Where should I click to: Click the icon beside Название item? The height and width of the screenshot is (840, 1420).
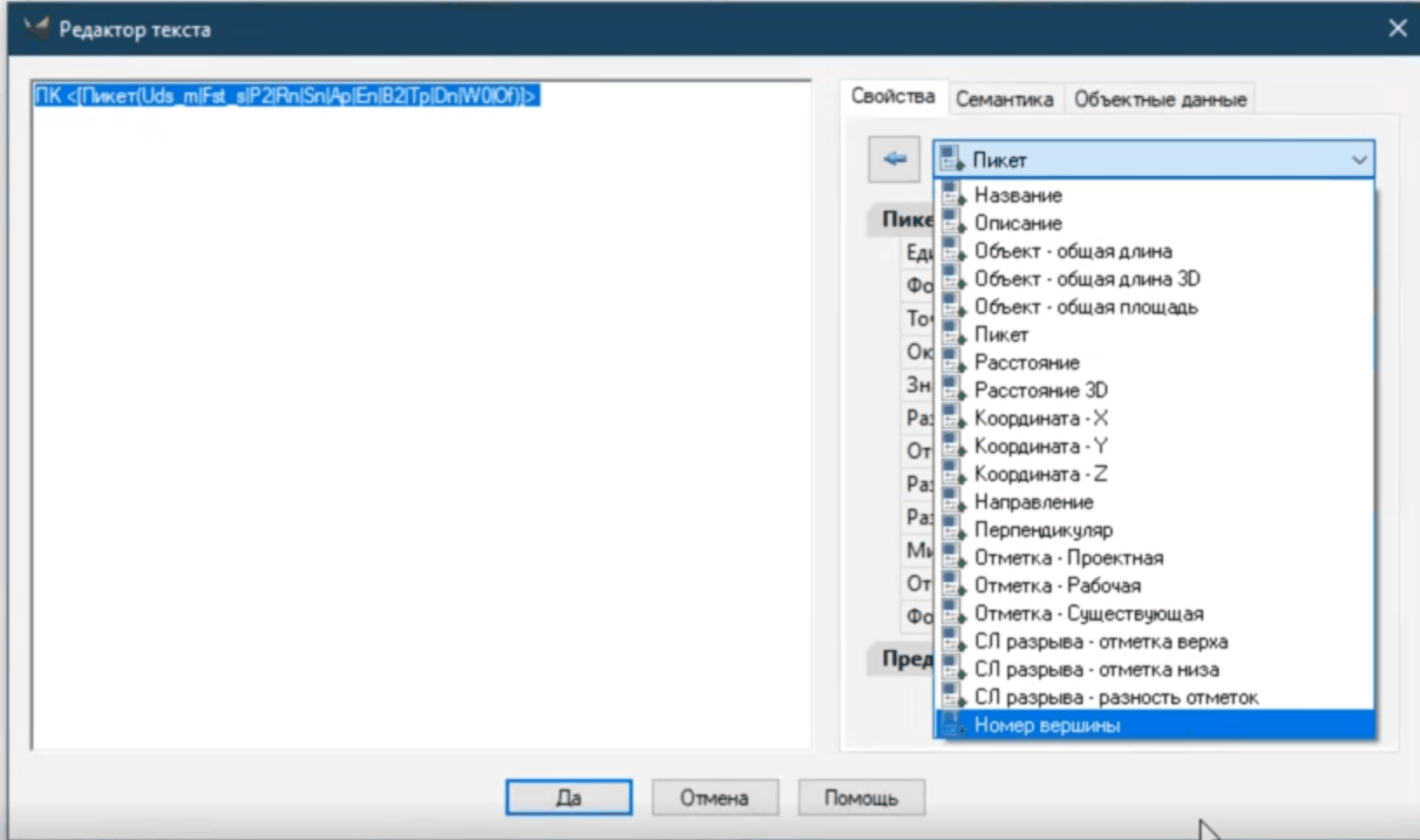[x=955, y=195]
